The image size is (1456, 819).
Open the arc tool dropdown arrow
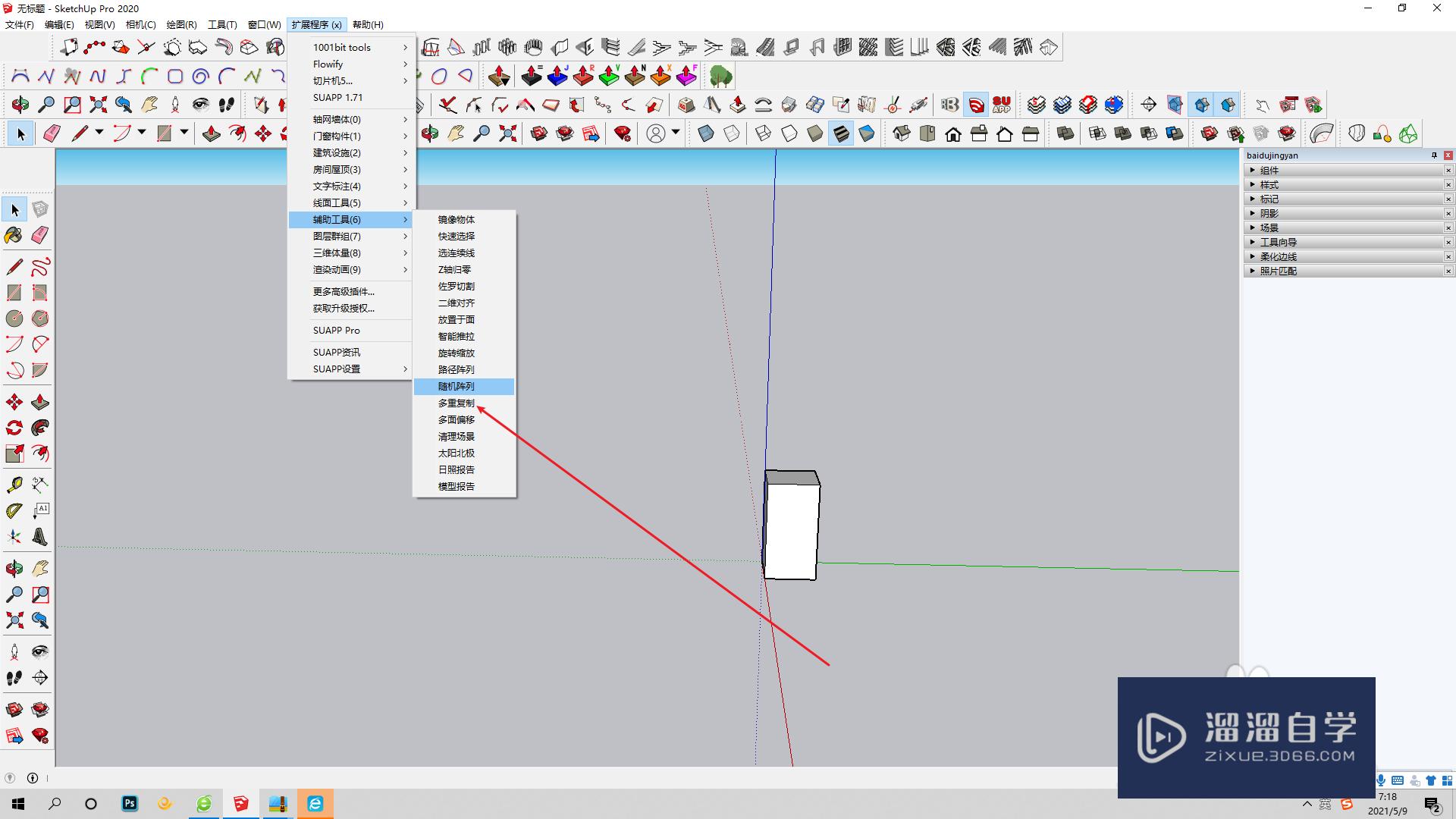click(142, 133)
